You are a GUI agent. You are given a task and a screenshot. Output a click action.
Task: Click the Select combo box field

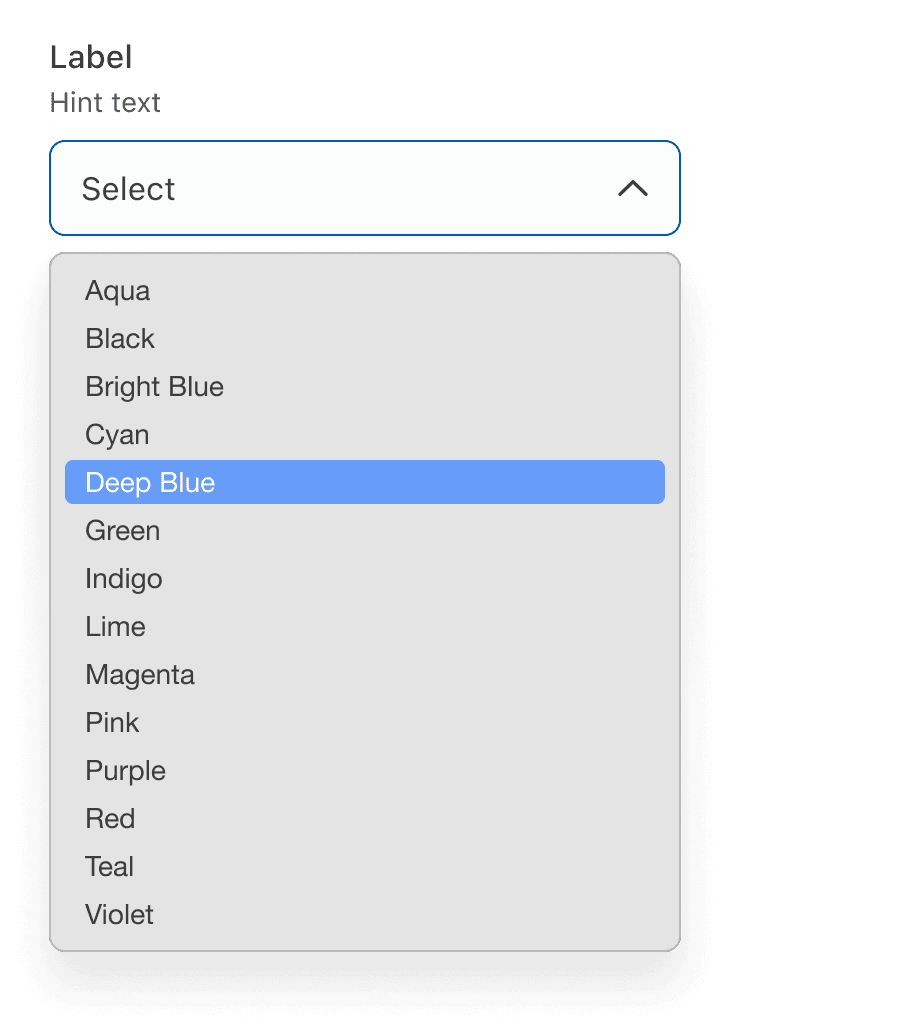click(x=364, y=188)
